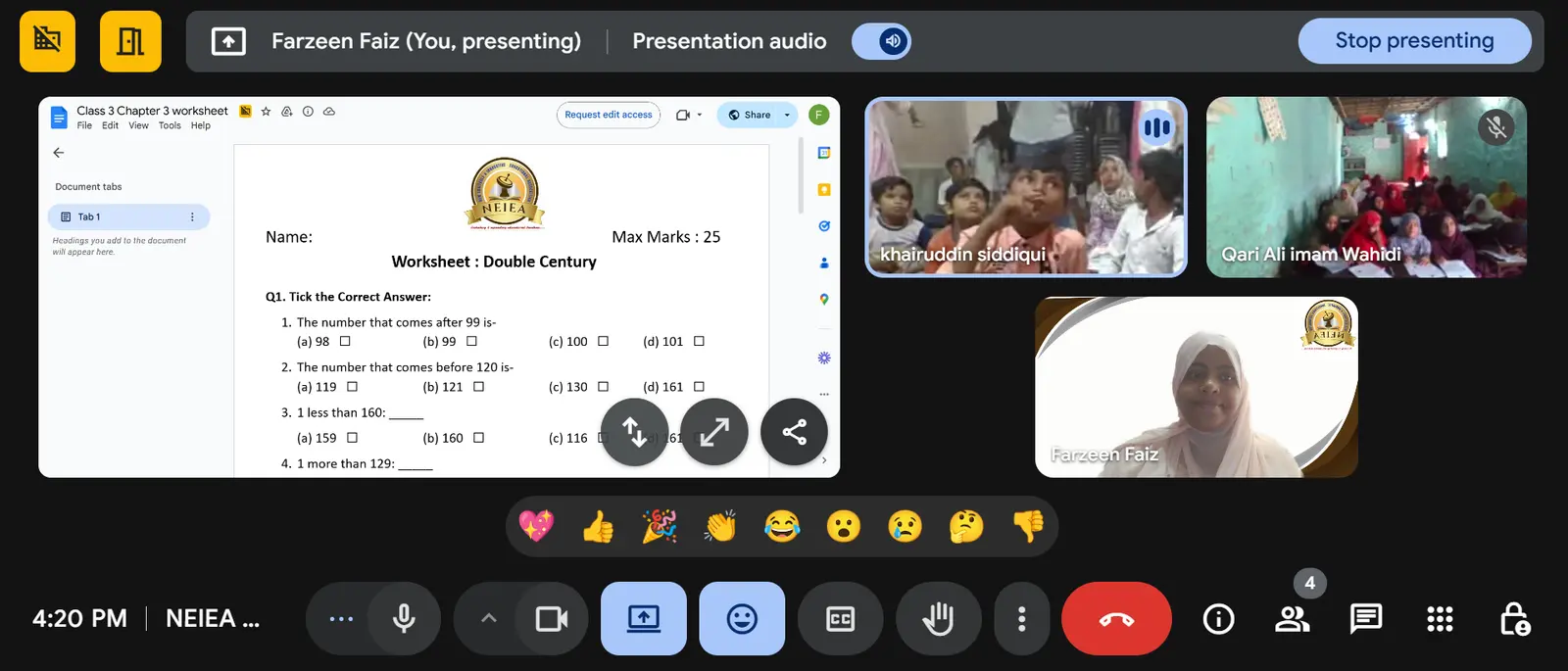Open chat with everyone

pyautogui.click(x=1365, y=618)
